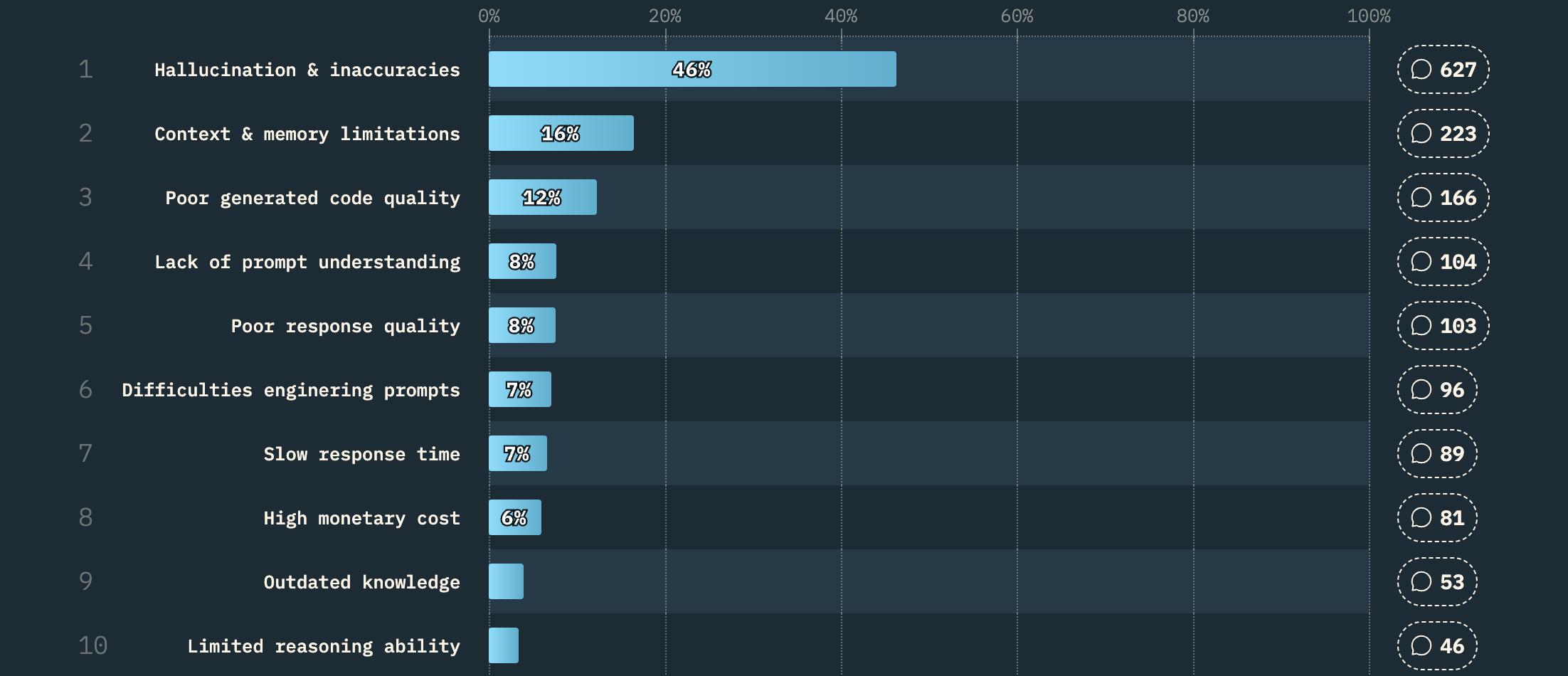Click the comment icon beside 627

coord(1421,69)
